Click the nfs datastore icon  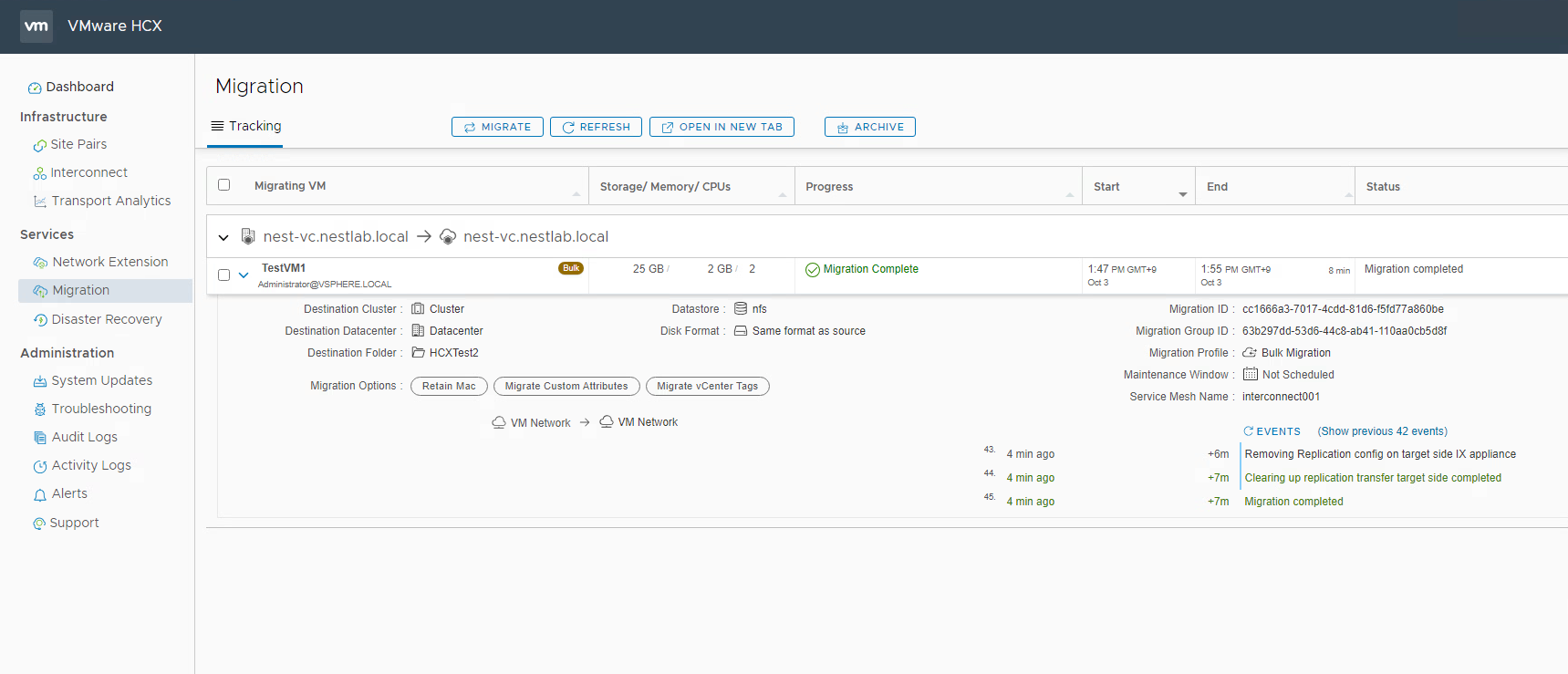(741, 309)
